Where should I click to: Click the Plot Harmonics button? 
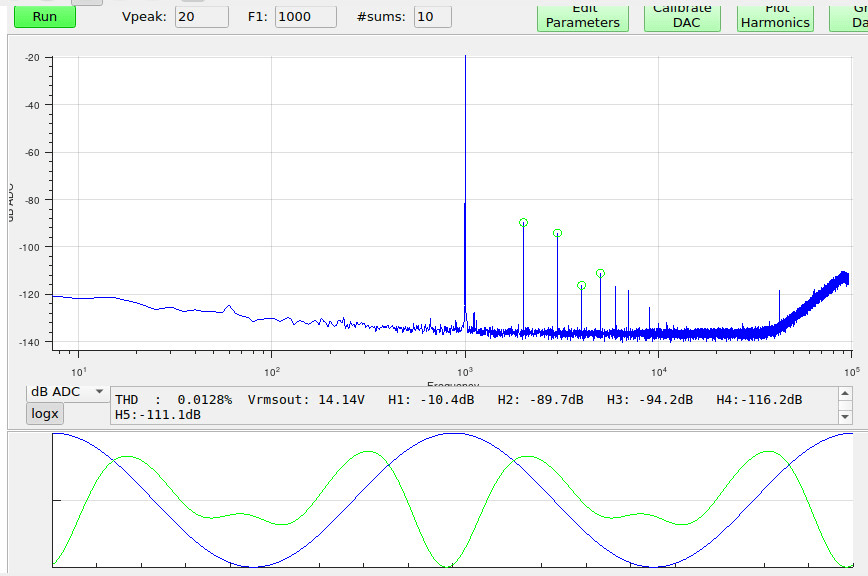(776, 19)
